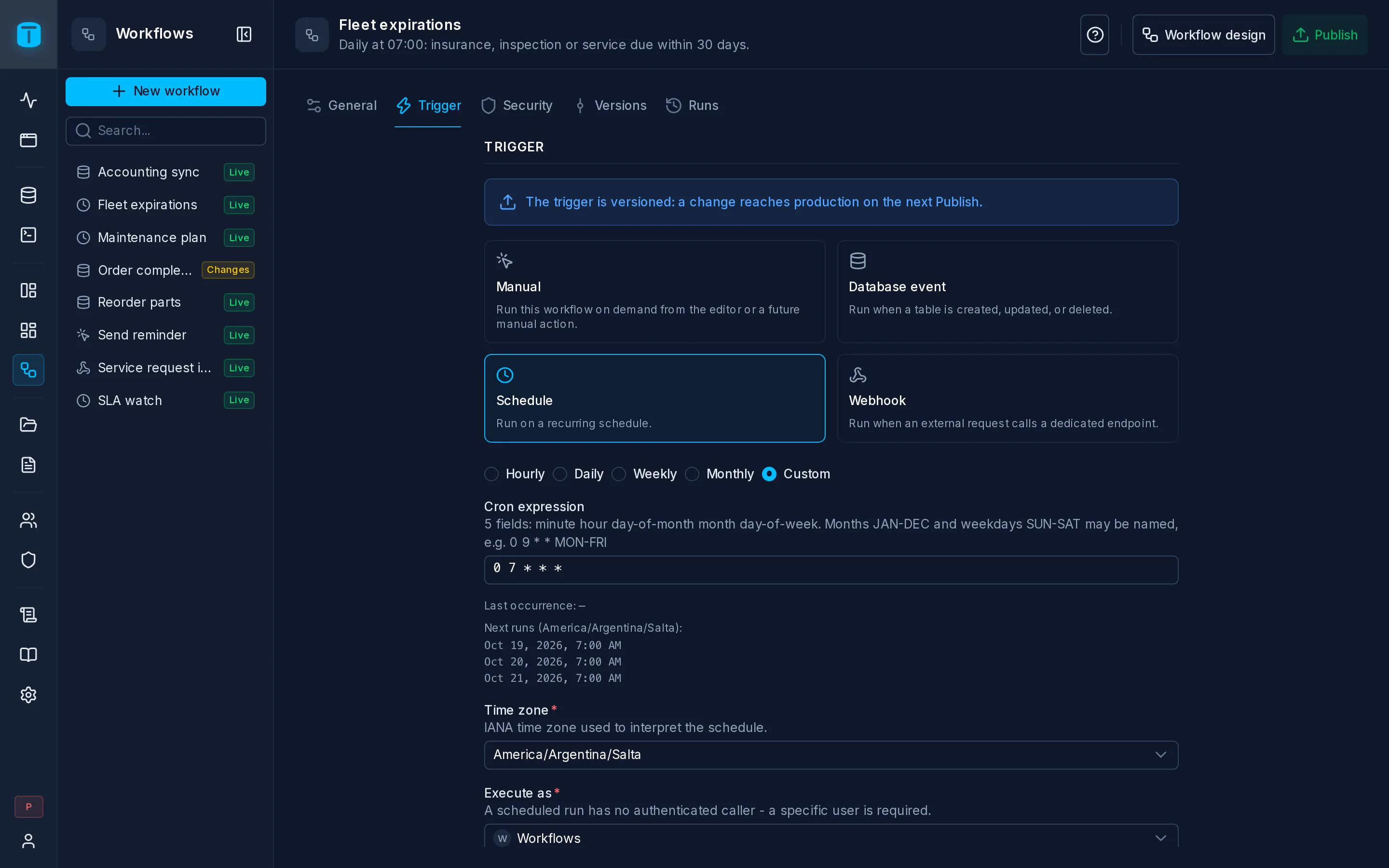The width and height of the screenshot is (1389, 868).
Task: Click the Publish button
Action: 1325,35
